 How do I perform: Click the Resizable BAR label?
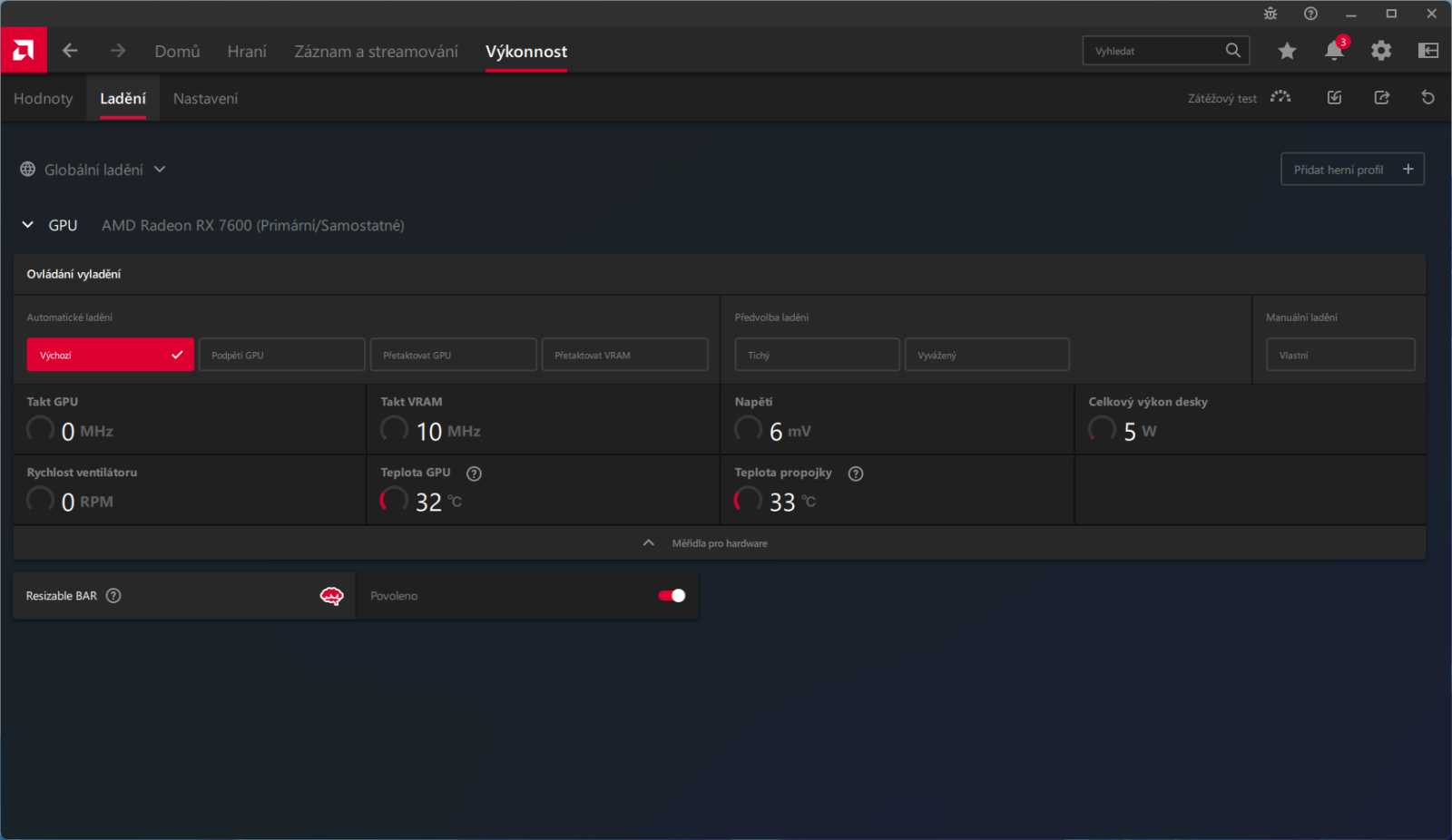click(61, 596)
